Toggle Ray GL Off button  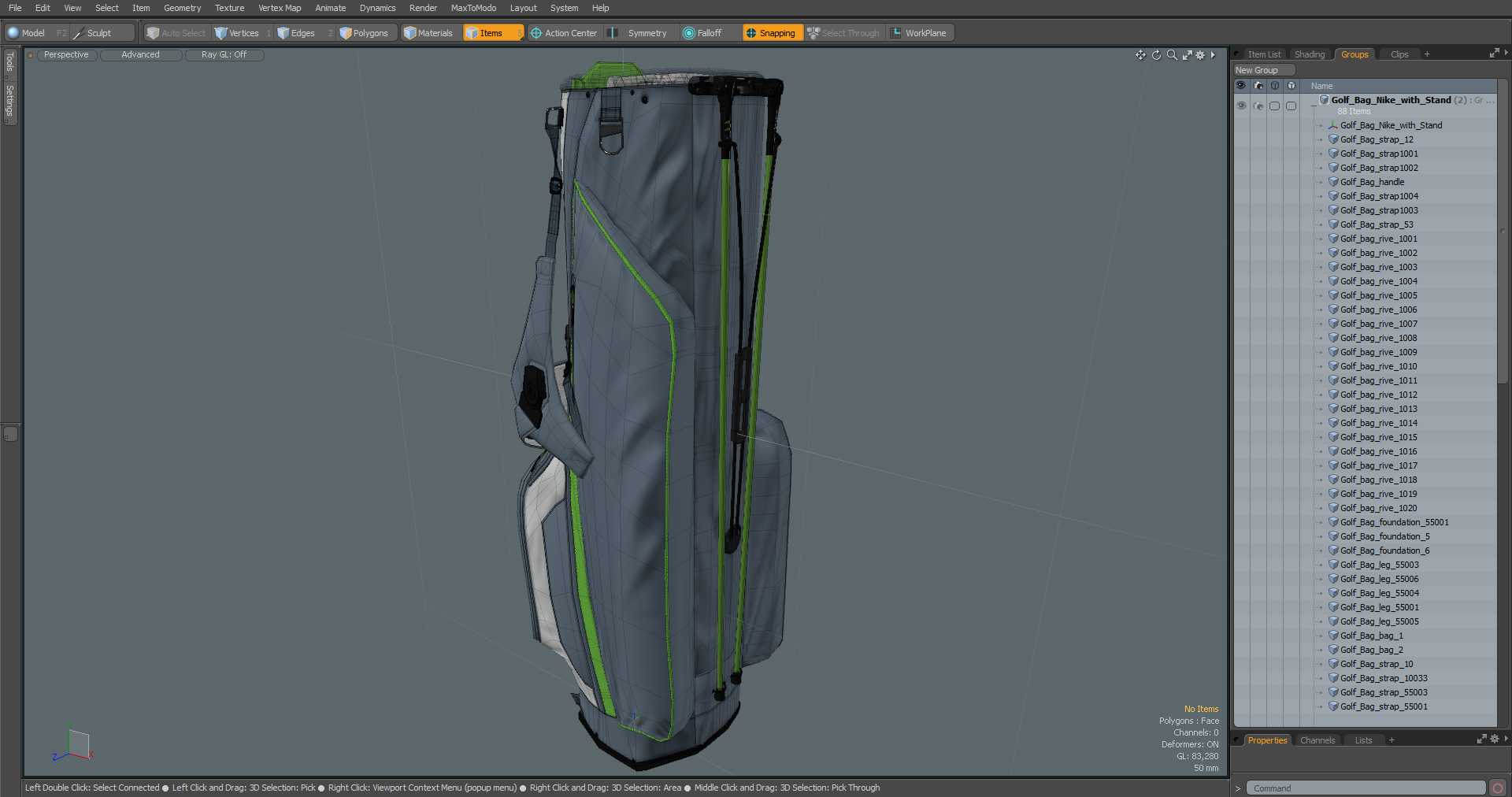[x=224, y=55]
